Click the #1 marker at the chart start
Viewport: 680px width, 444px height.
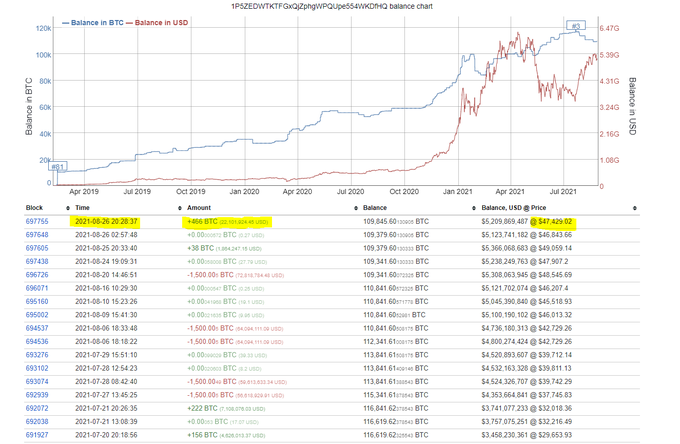click(x=58, y=167)
